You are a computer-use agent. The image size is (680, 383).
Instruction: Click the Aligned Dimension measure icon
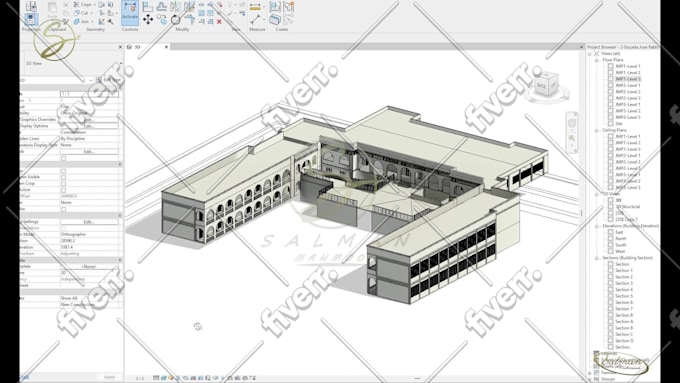coord(256,7)
